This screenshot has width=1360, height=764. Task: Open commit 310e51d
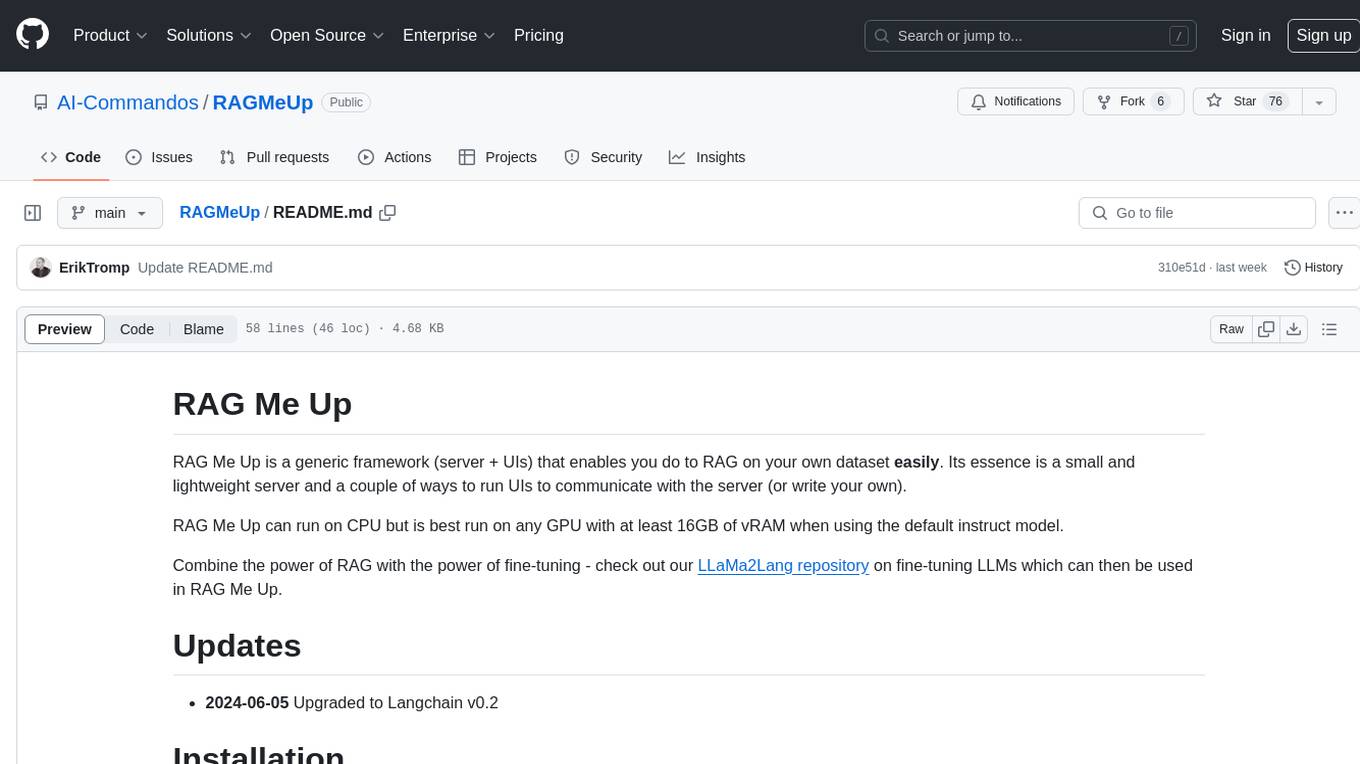pos(1181,268)
